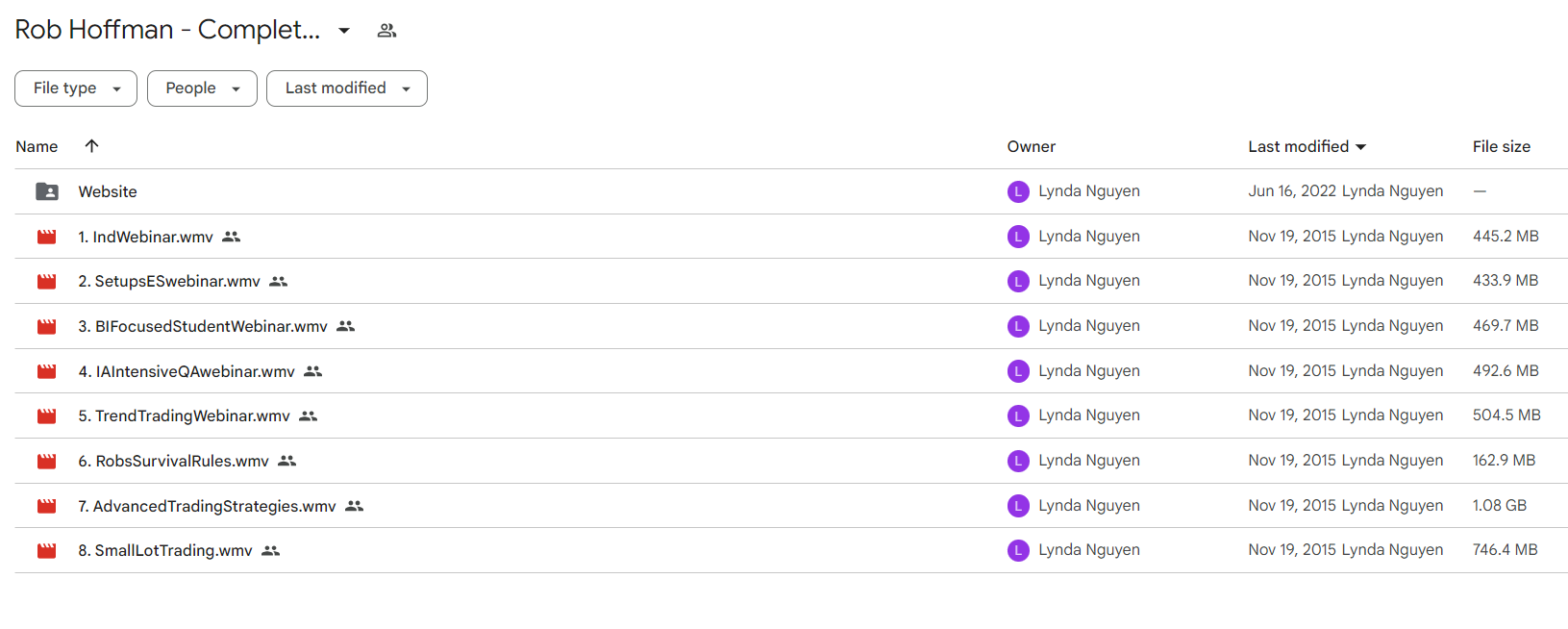Screen dimensions: 1568x629
Task: Click the Owner column header
Action: point(1032,146)
